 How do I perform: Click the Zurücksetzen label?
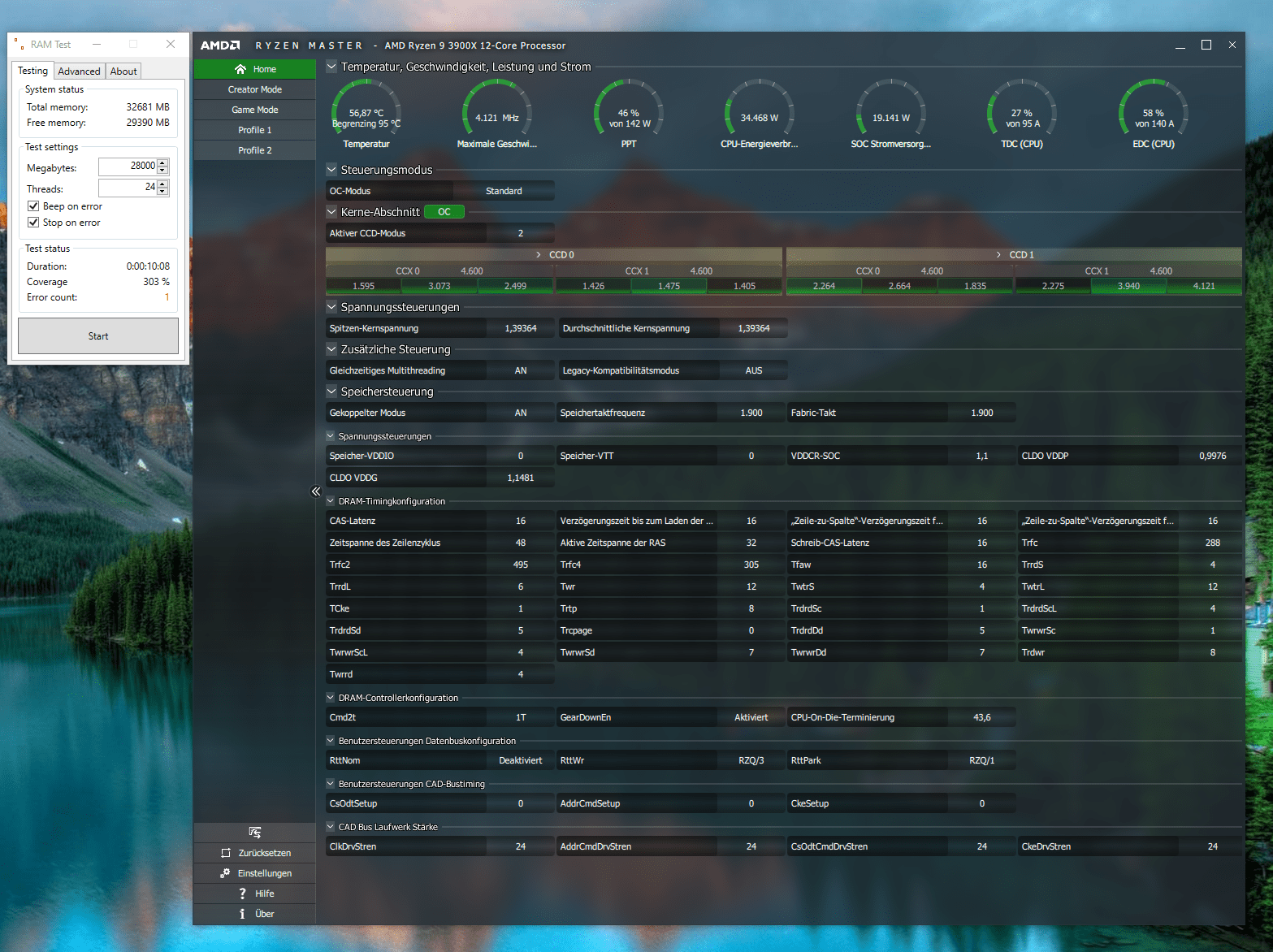[x=265, y=853]
